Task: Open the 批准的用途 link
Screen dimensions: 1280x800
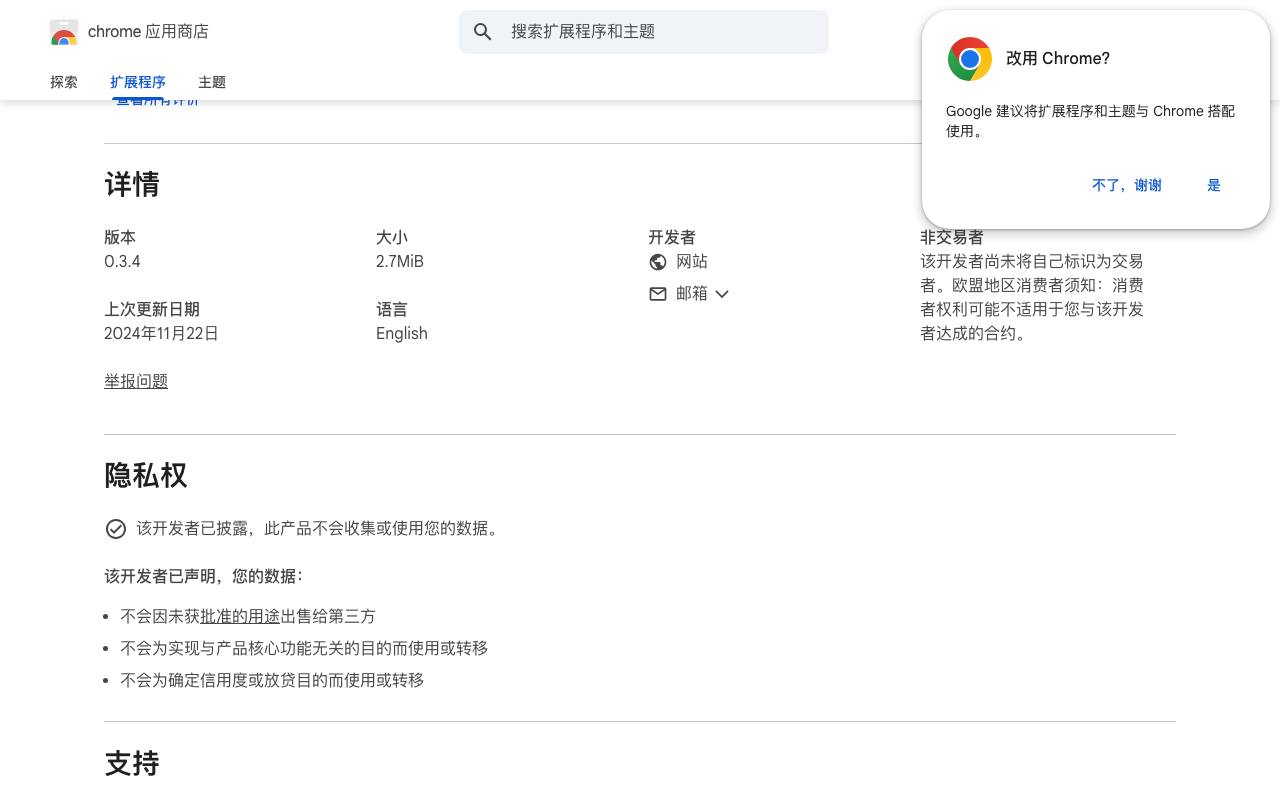Action: pyautogui.click(x=240, y=617)
